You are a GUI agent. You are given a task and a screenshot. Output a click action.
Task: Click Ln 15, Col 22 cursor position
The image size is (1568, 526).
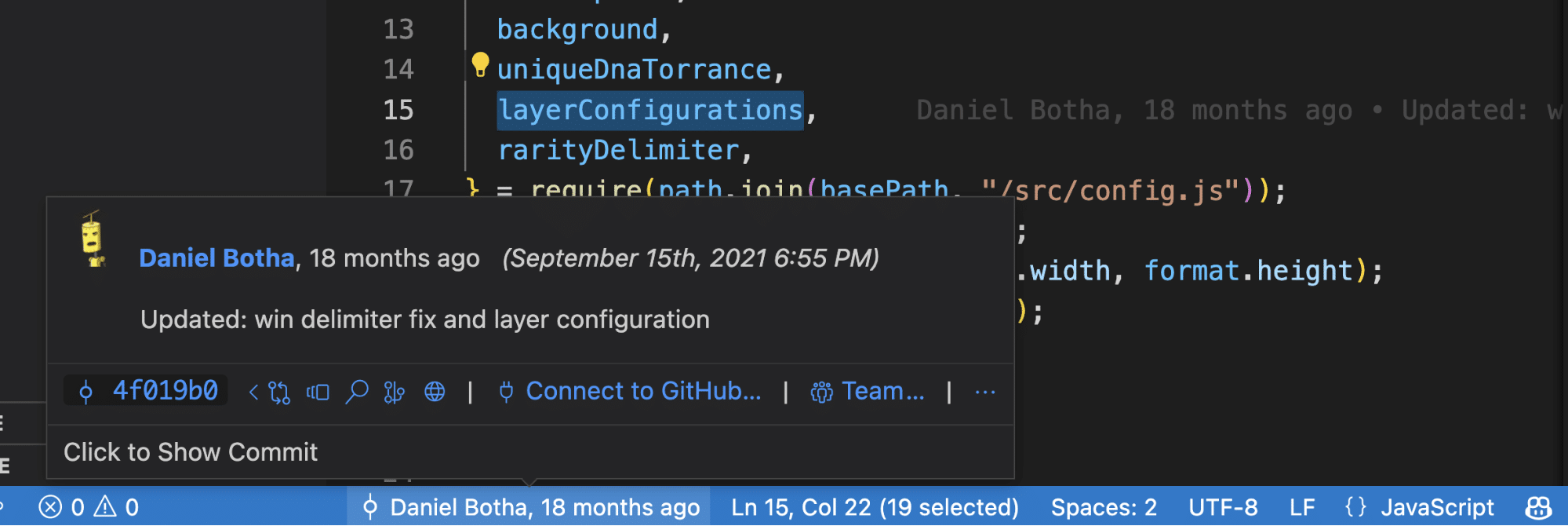[x=875, y=507]
